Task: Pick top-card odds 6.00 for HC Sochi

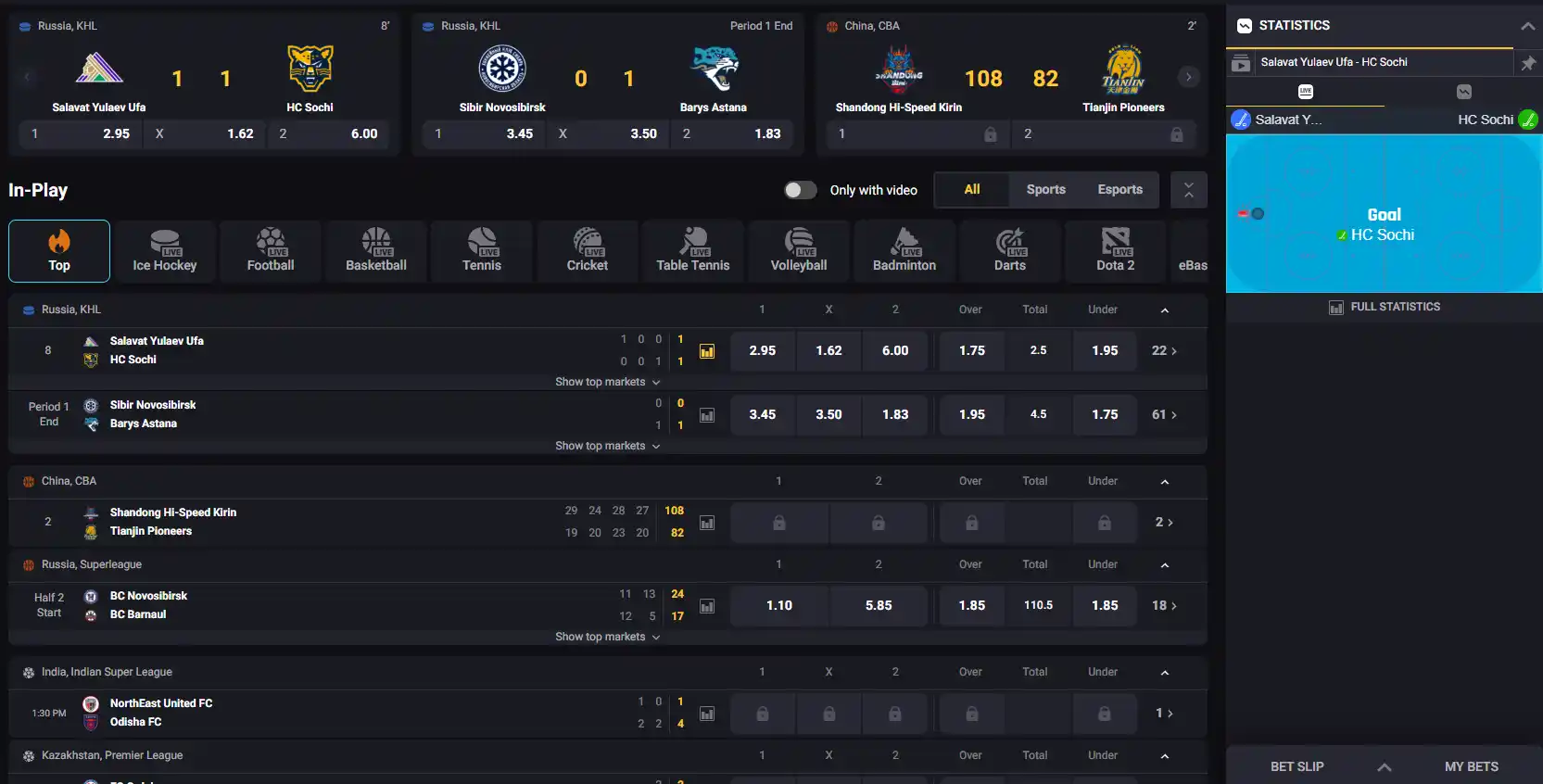Action: (329, 134)
